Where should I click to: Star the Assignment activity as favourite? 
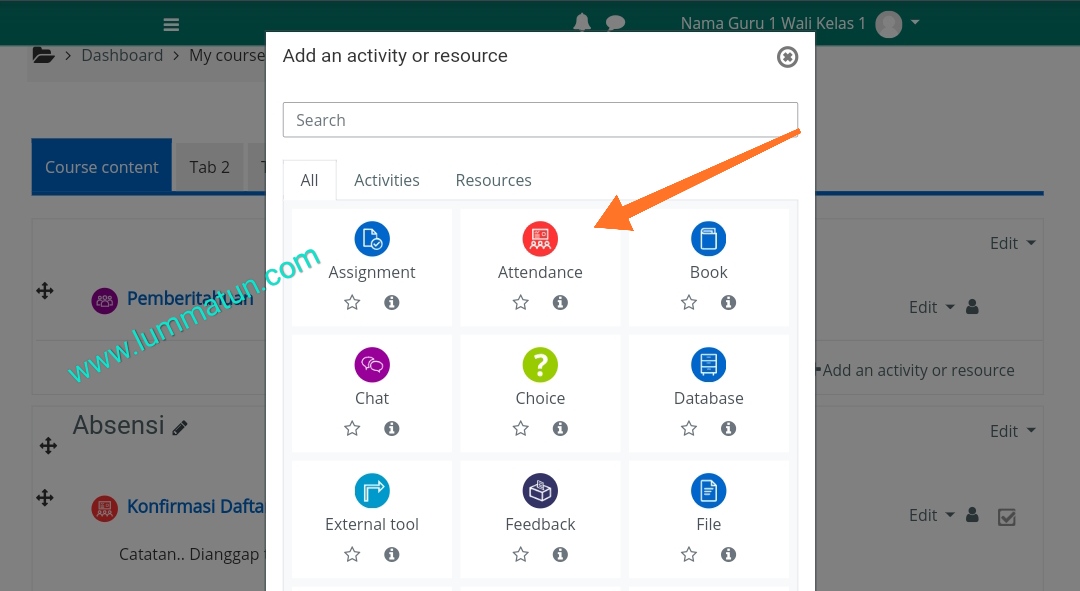pos(352,302)
